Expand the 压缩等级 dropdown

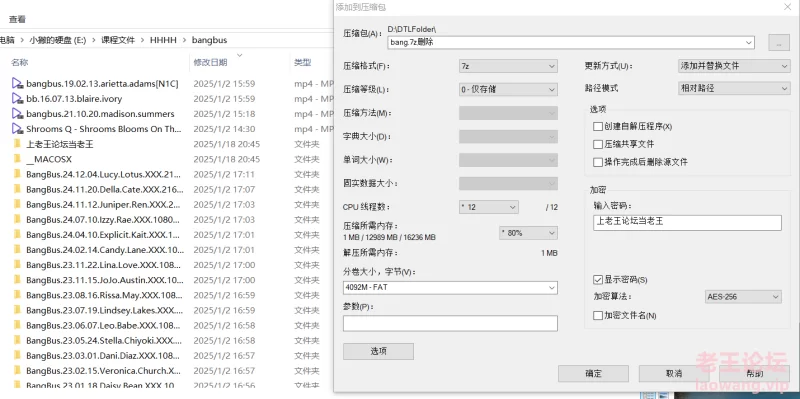point(508,89)
